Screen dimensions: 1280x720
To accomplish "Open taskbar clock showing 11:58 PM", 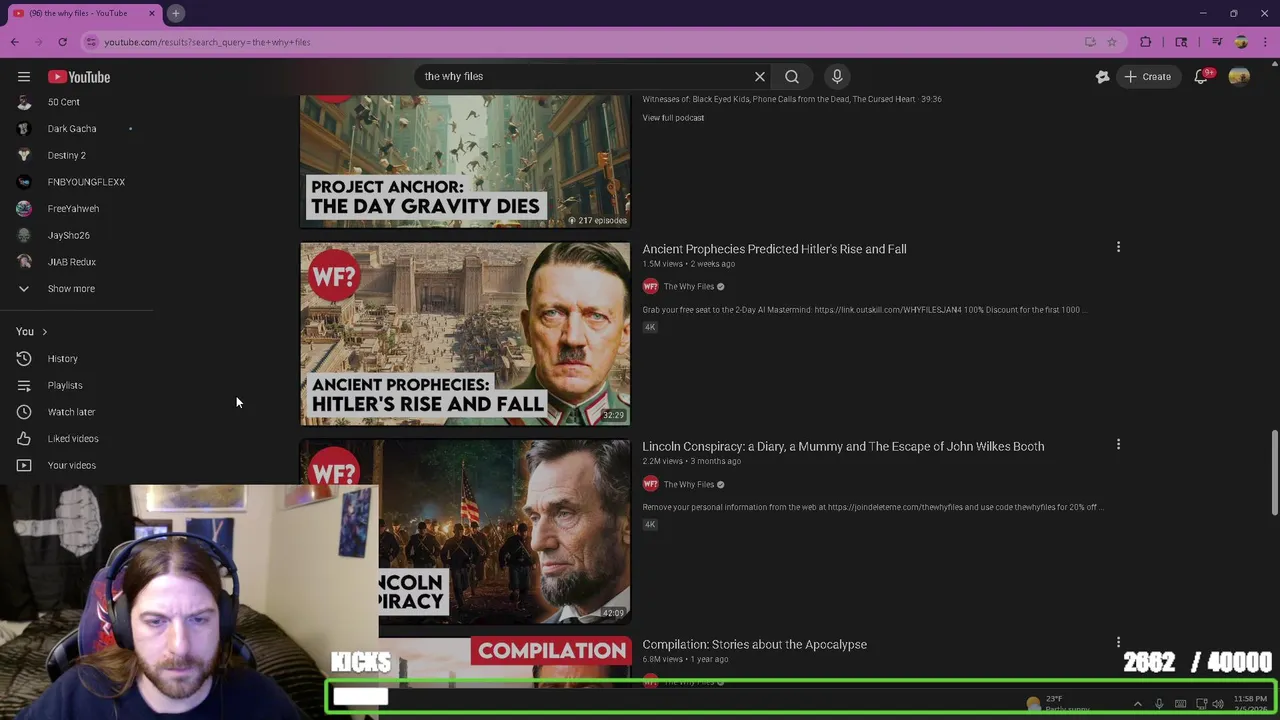I will [x=1250, y=704].
